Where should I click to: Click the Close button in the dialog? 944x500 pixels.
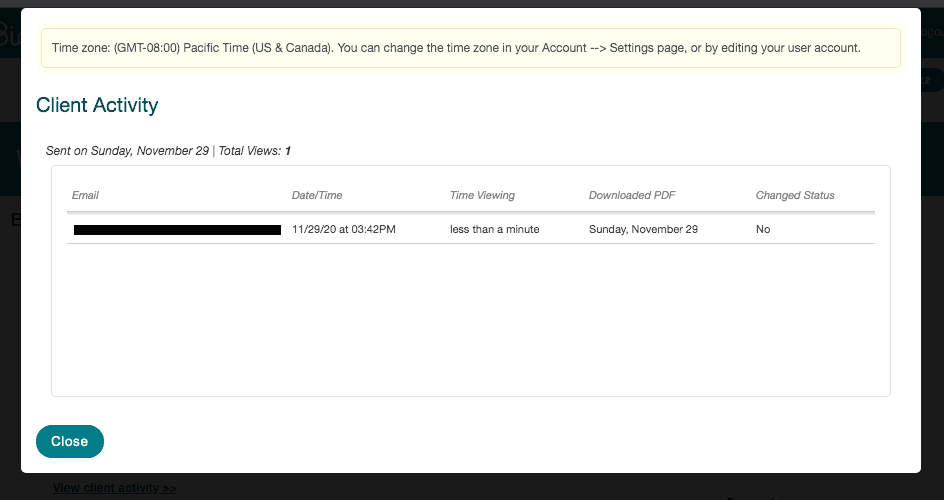[x=69, y=441]
